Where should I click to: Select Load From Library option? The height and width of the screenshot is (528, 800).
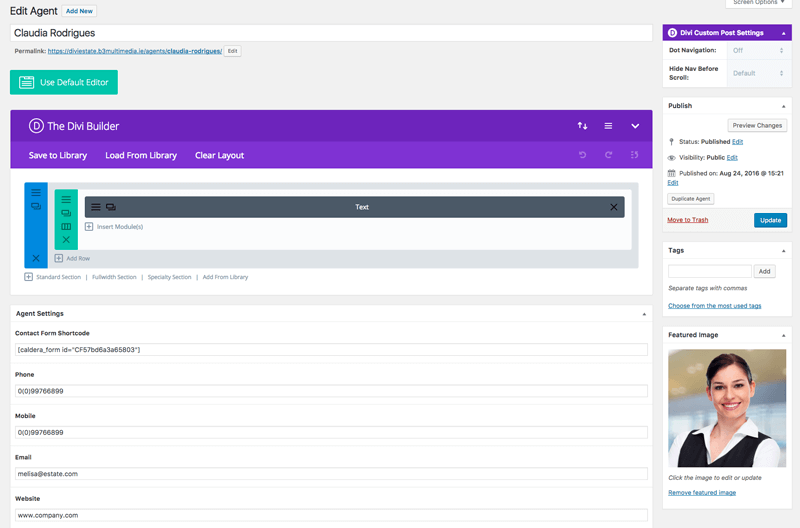point(141,155)
